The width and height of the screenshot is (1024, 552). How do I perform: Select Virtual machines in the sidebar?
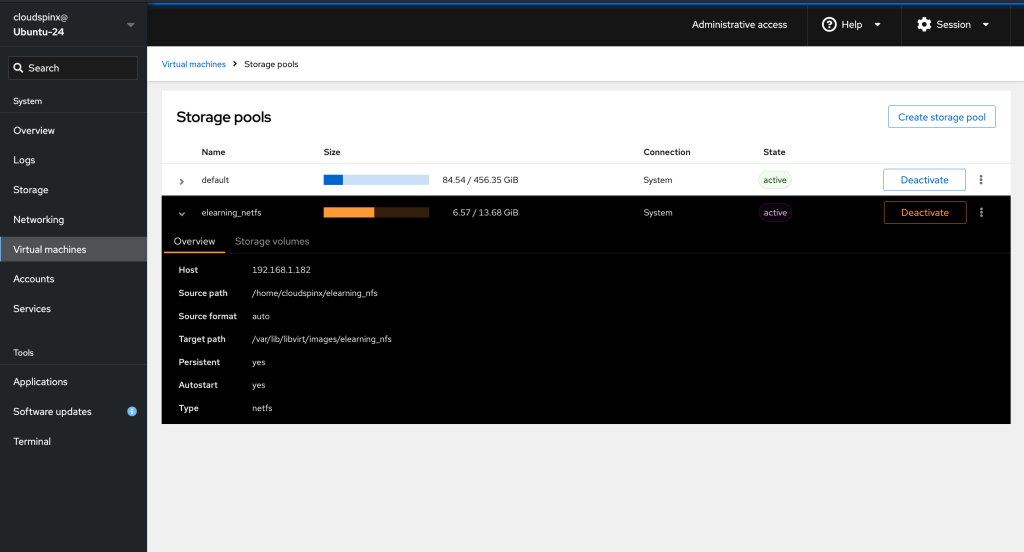pyautogui.click(x=73, y=249)
